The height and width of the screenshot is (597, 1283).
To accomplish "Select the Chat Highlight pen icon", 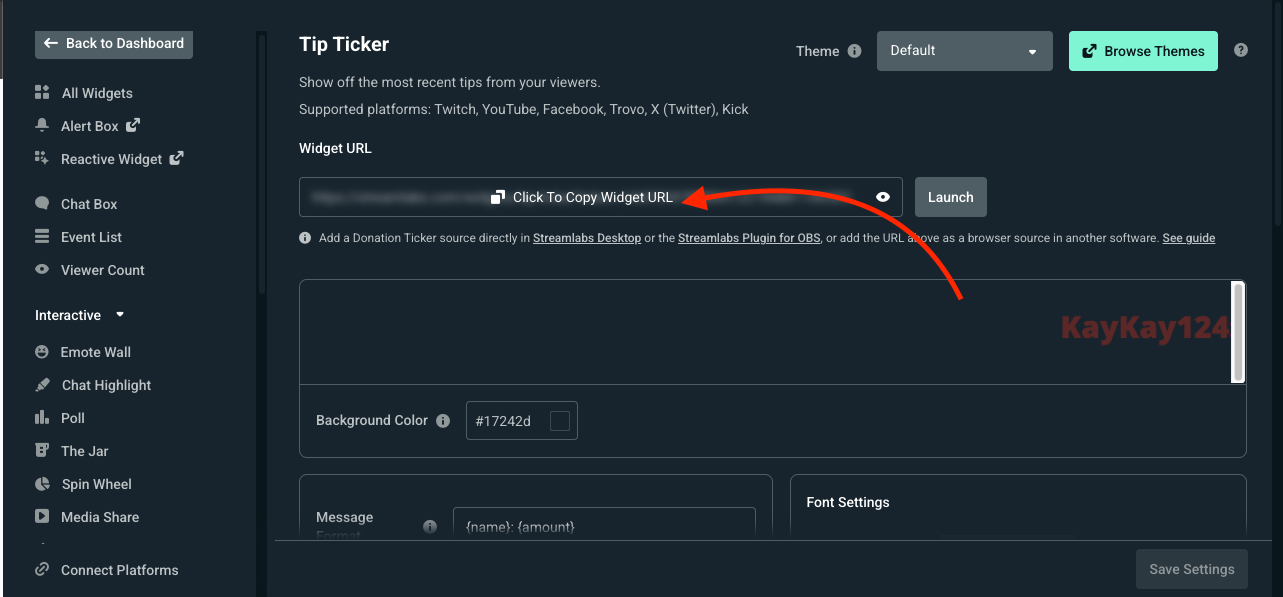I will tap(42, 384).
